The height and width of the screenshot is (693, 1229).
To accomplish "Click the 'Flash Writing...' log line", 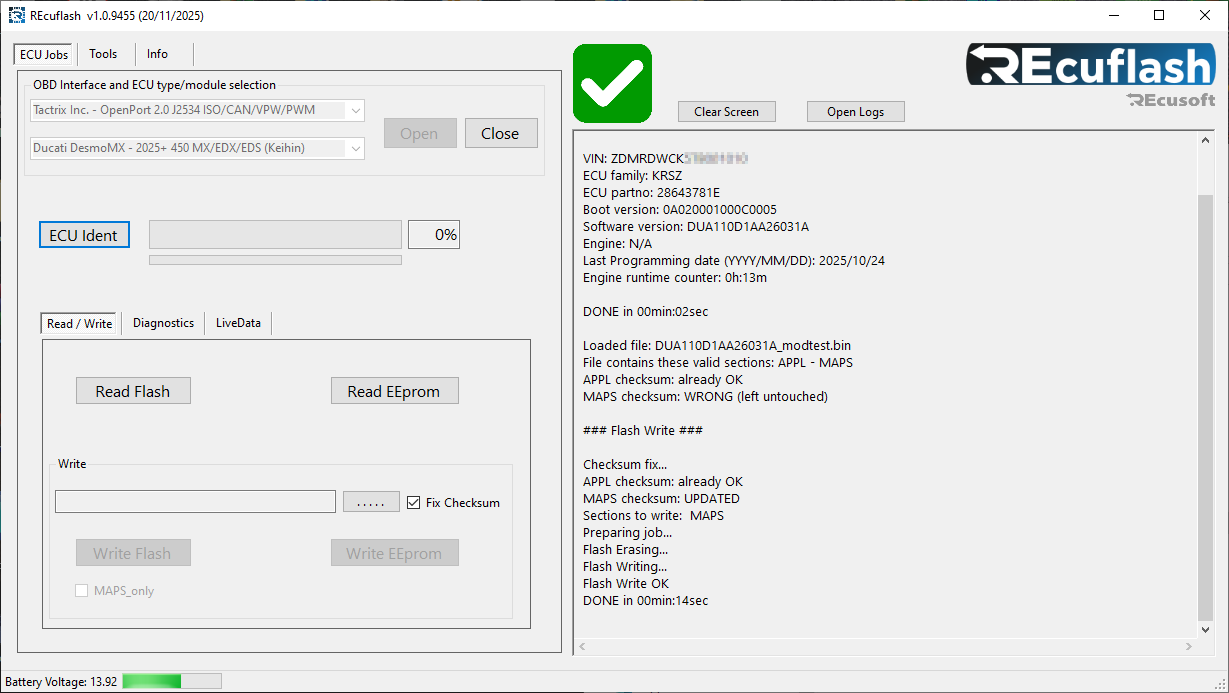I will [x=625, y=566].
